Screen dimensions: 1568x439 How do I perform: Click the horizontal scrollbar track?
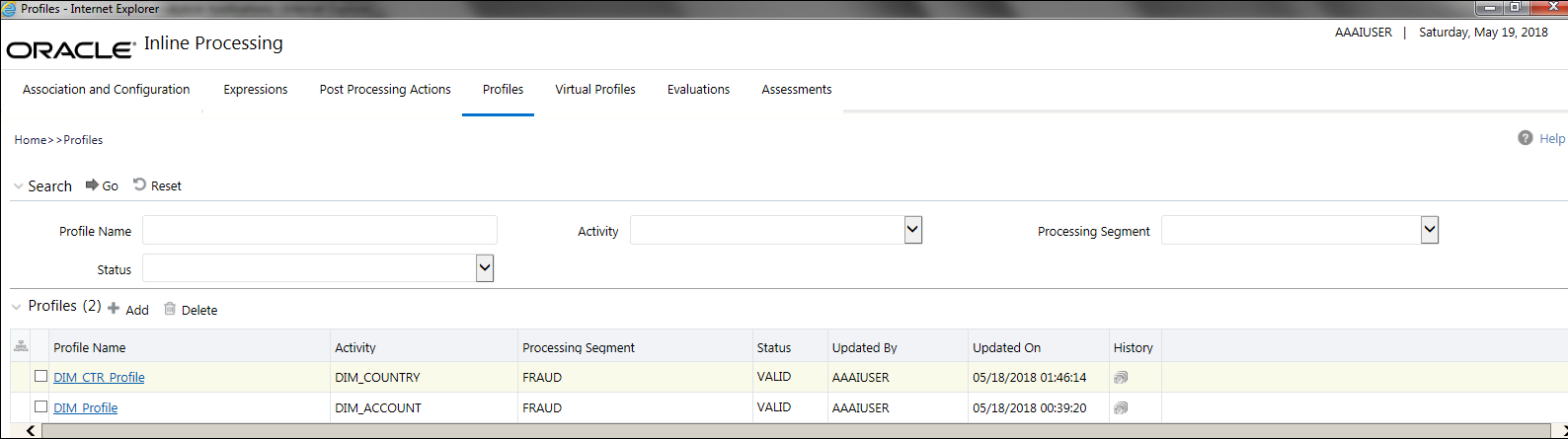pyautogui.click(x=795, y=431)
